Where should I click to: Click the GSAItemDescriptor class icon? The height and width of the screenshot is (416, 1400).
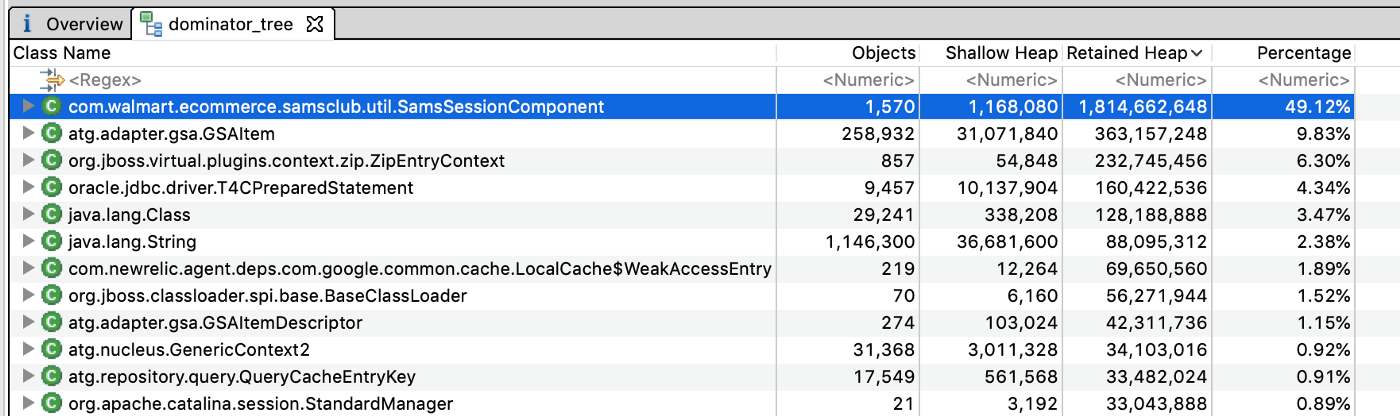[x=52, y=322]
